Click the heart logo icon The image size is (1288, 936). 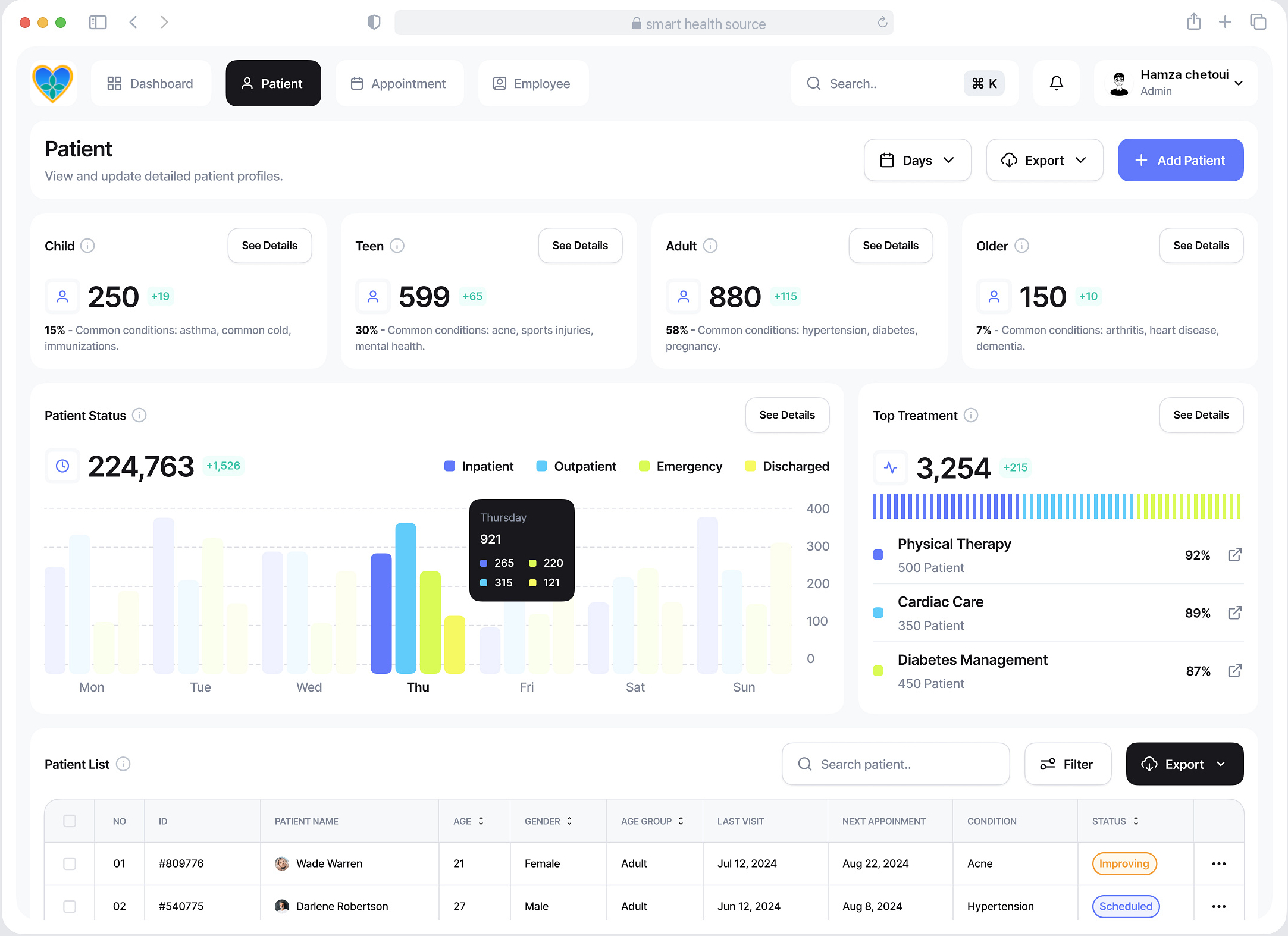point(53,83)
